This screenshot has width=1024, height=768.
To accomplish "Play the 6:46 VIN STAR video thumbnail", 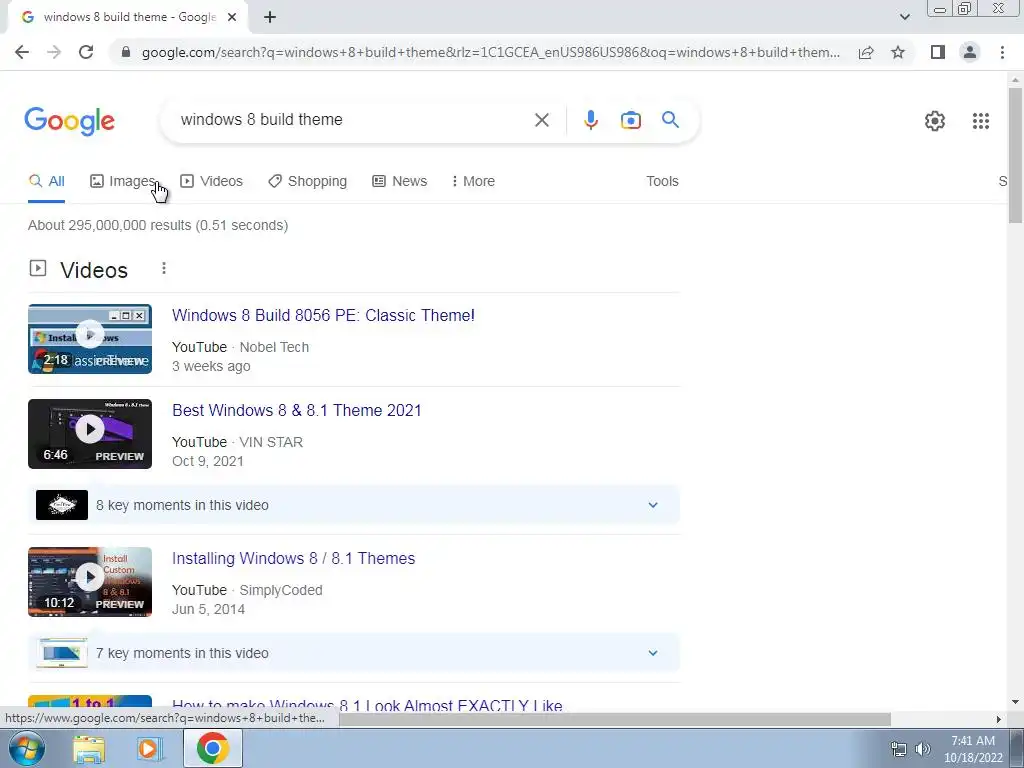I will click(90, 434).
